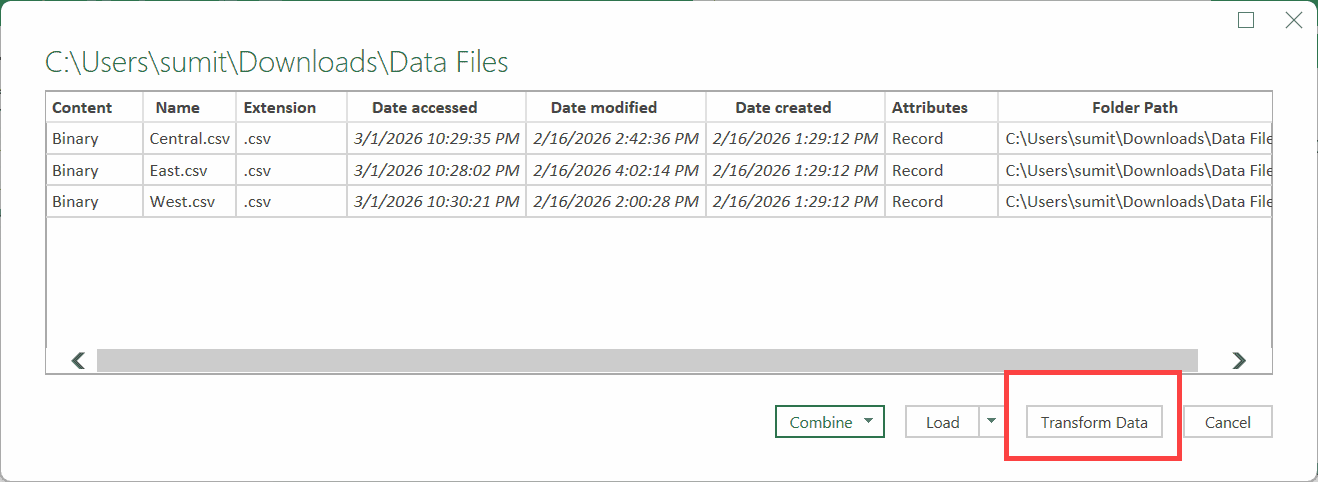Image resolution: width=1318 pixels, height=482 pixels.
Task: Click the right arrow of horizontal scrollbar
Action: [x=1239, y=360]
